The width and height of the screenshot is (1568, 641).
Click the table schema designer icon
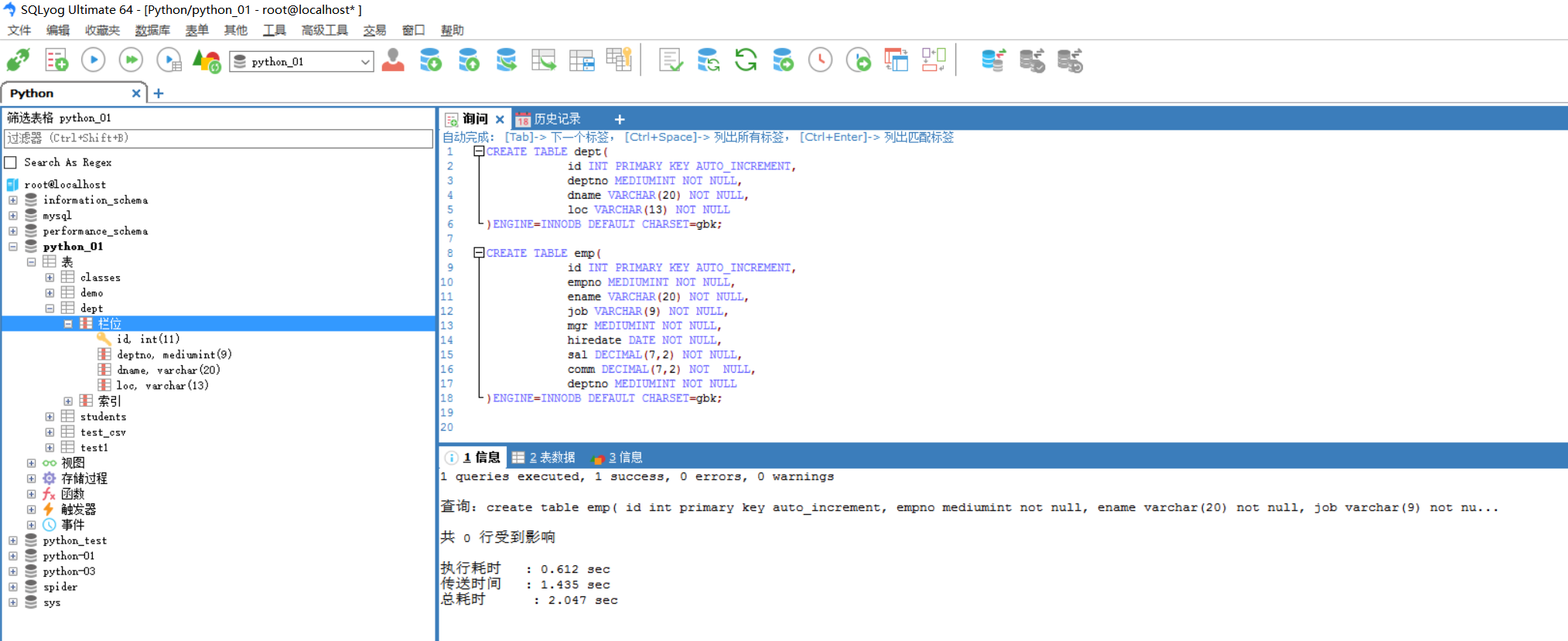(582, 60)
